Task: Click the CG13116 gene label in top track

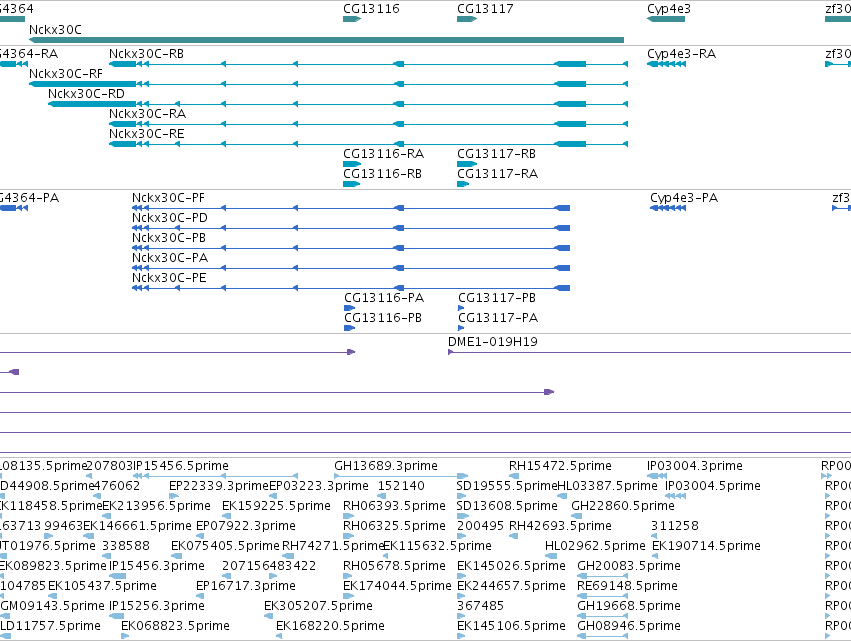Action: pyautogui.click(x=371, y=9)
